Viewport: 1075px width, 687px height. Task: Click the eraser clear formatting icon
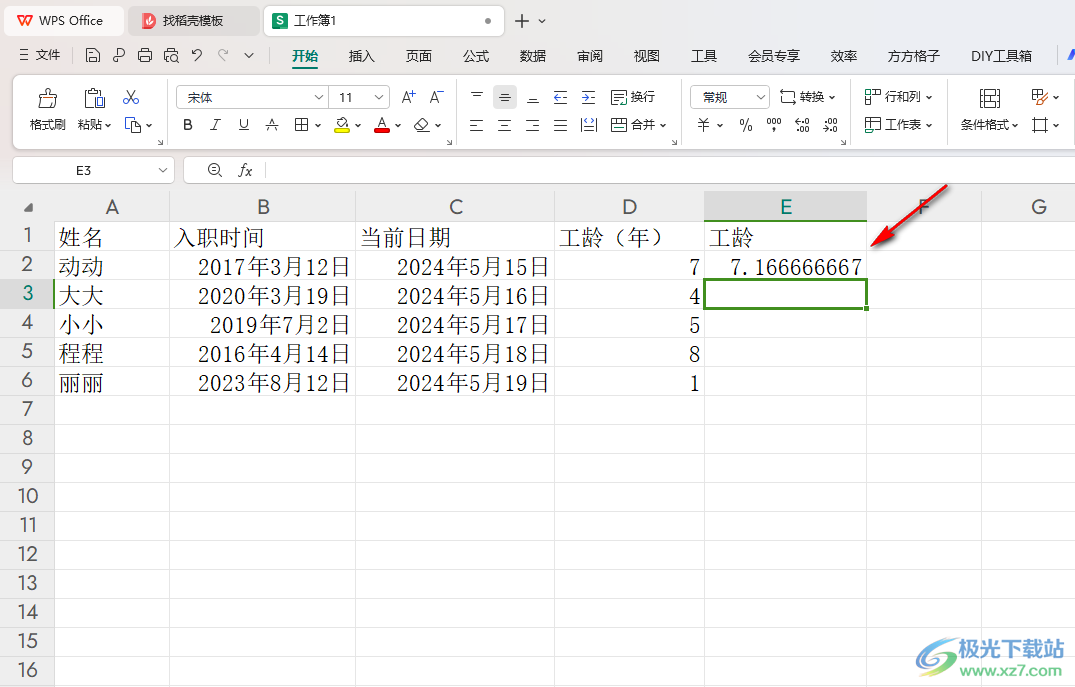click(422, 125)
